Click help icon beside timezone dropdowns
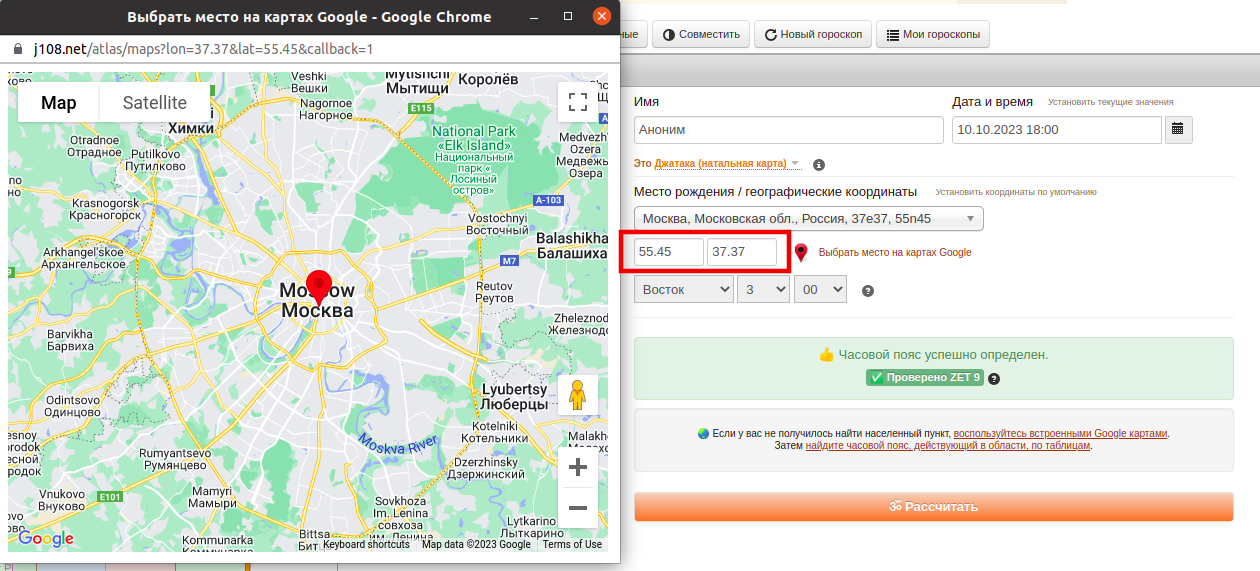The width and height of the screenshot is (1260, 571). coord(868,291)
